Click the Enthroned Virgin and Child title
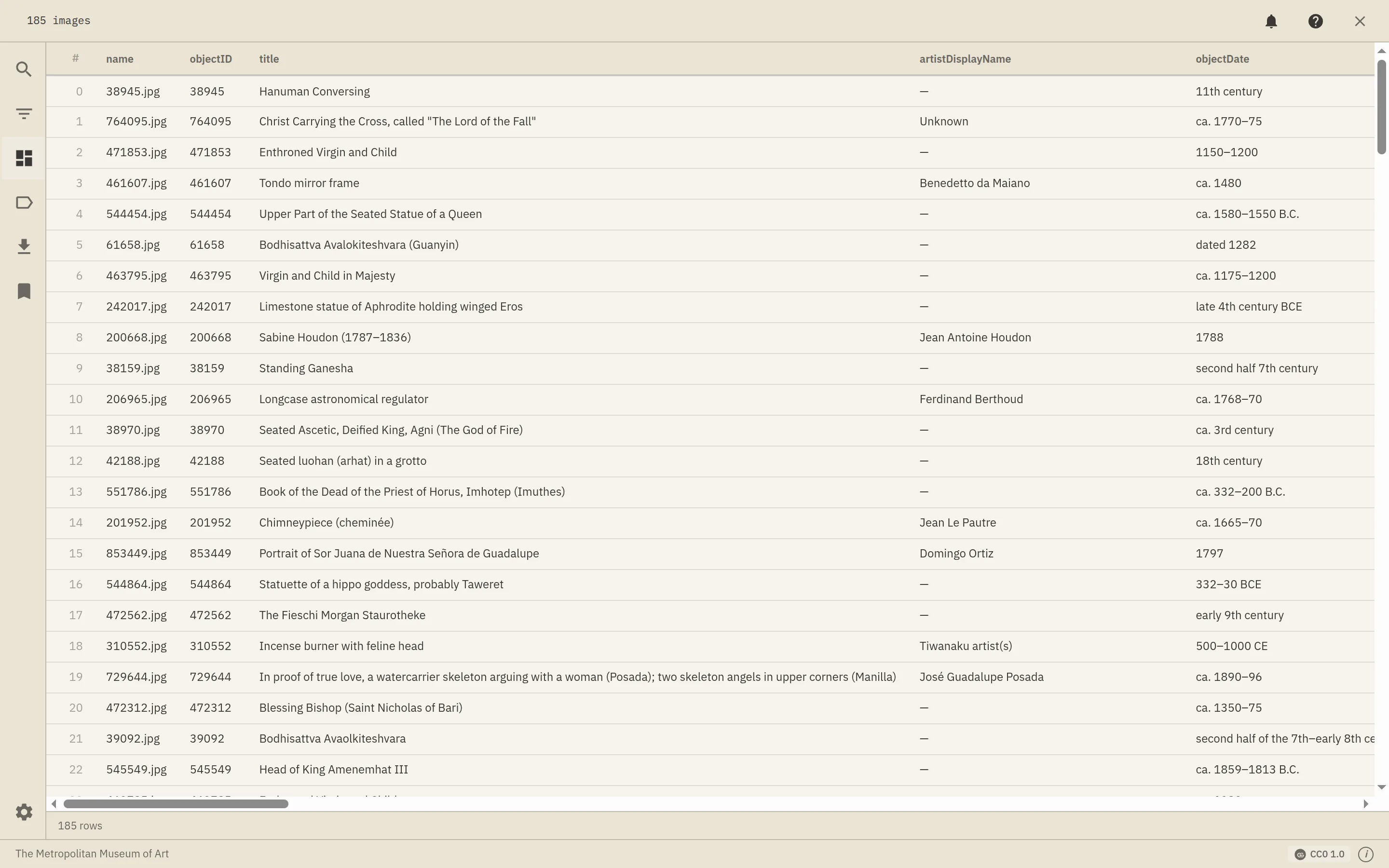1389x868 pixels. pyautogui.click(x=328, y=152)
